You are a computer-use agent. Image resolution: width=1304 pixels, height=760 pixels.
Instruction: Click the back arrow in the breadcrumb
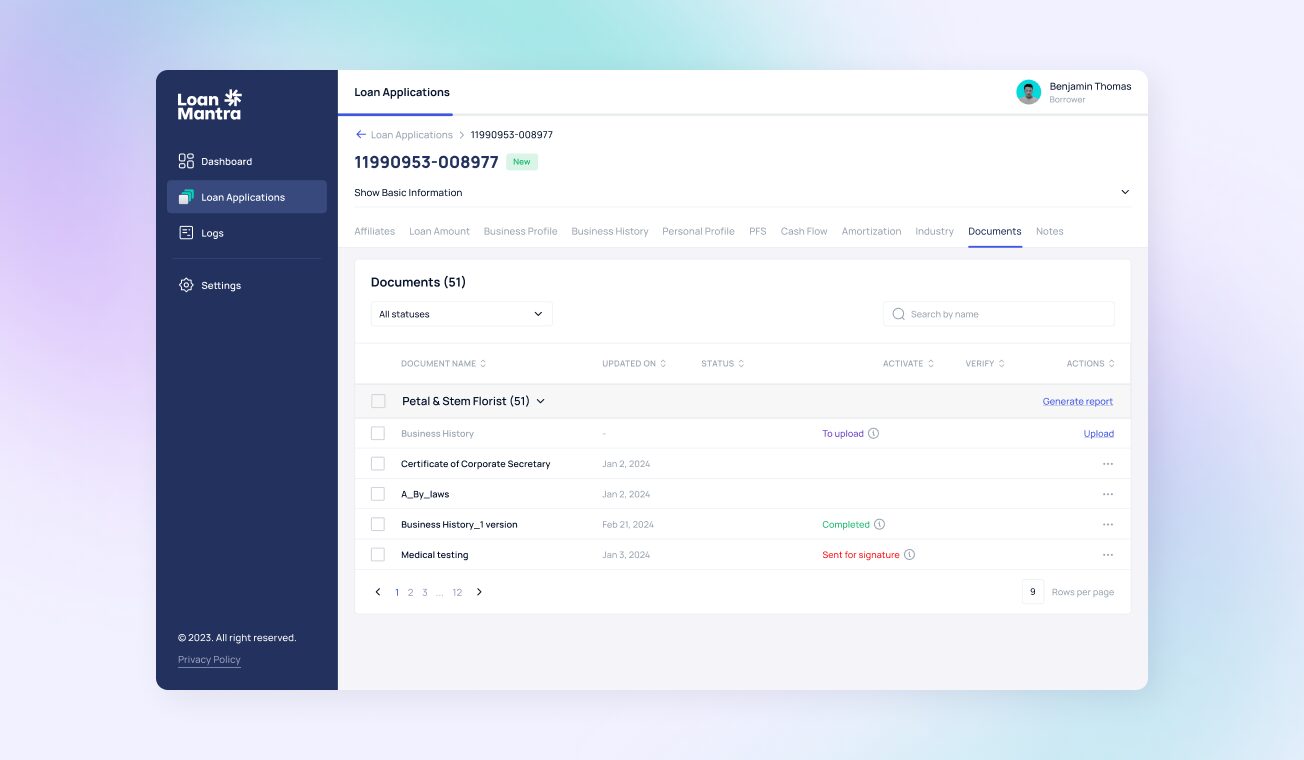pyautogui.click(x=360, y=134)
